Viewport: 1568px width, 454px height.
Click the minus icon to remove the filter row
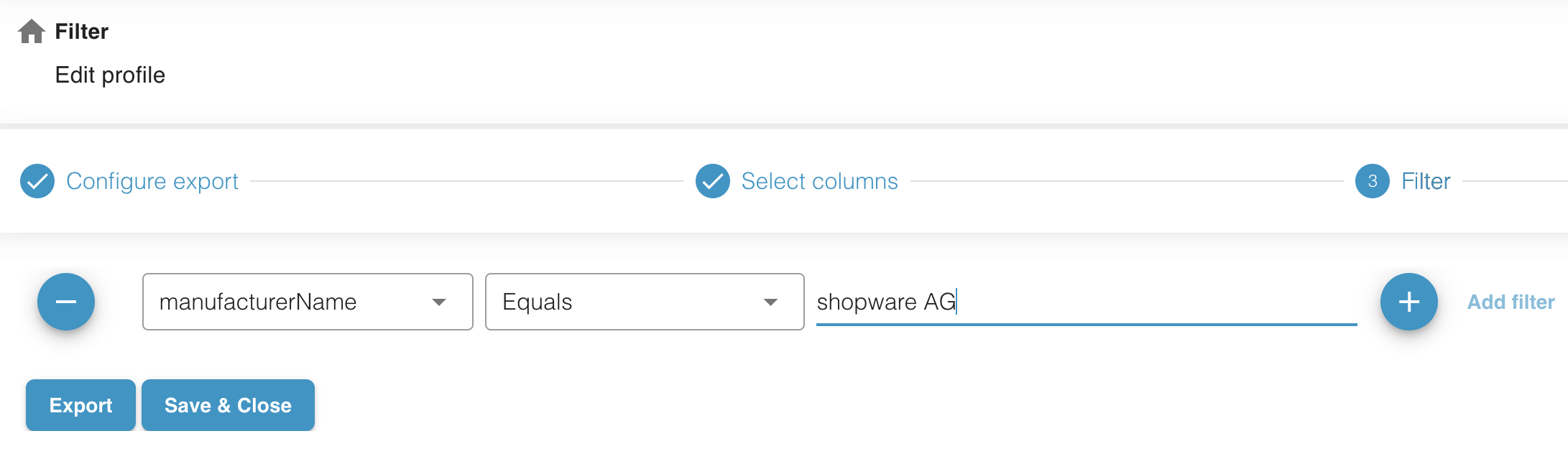click(x=66, y=302)
